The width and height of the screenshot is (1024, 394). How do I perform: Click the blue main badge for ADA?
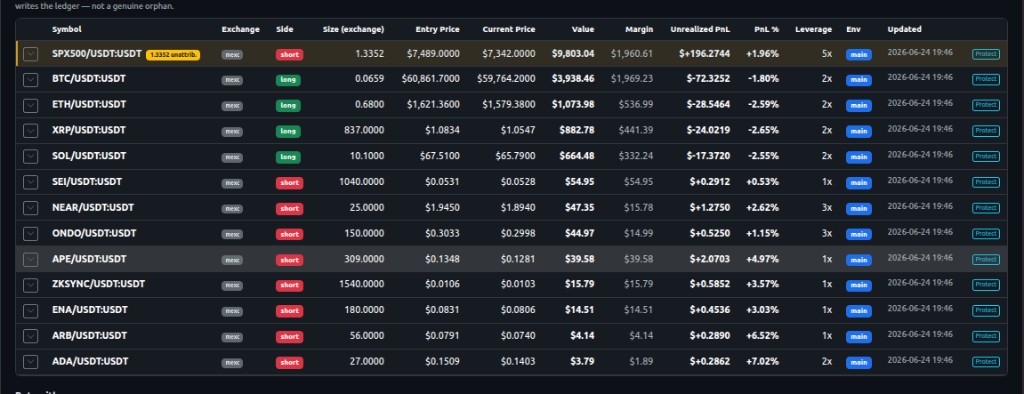pyautogui.click(x=859, y=363)
